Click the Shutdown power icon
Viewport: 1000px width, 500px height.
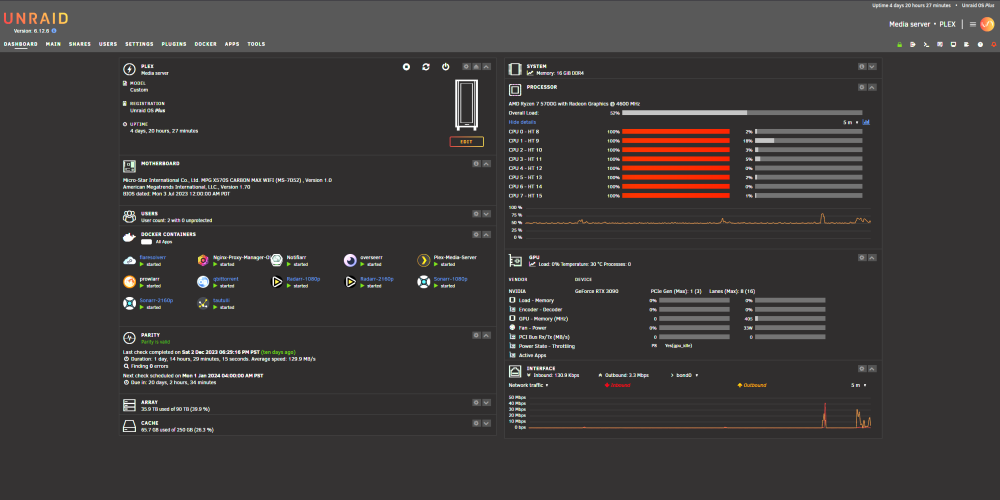click(x=446, y=67)
